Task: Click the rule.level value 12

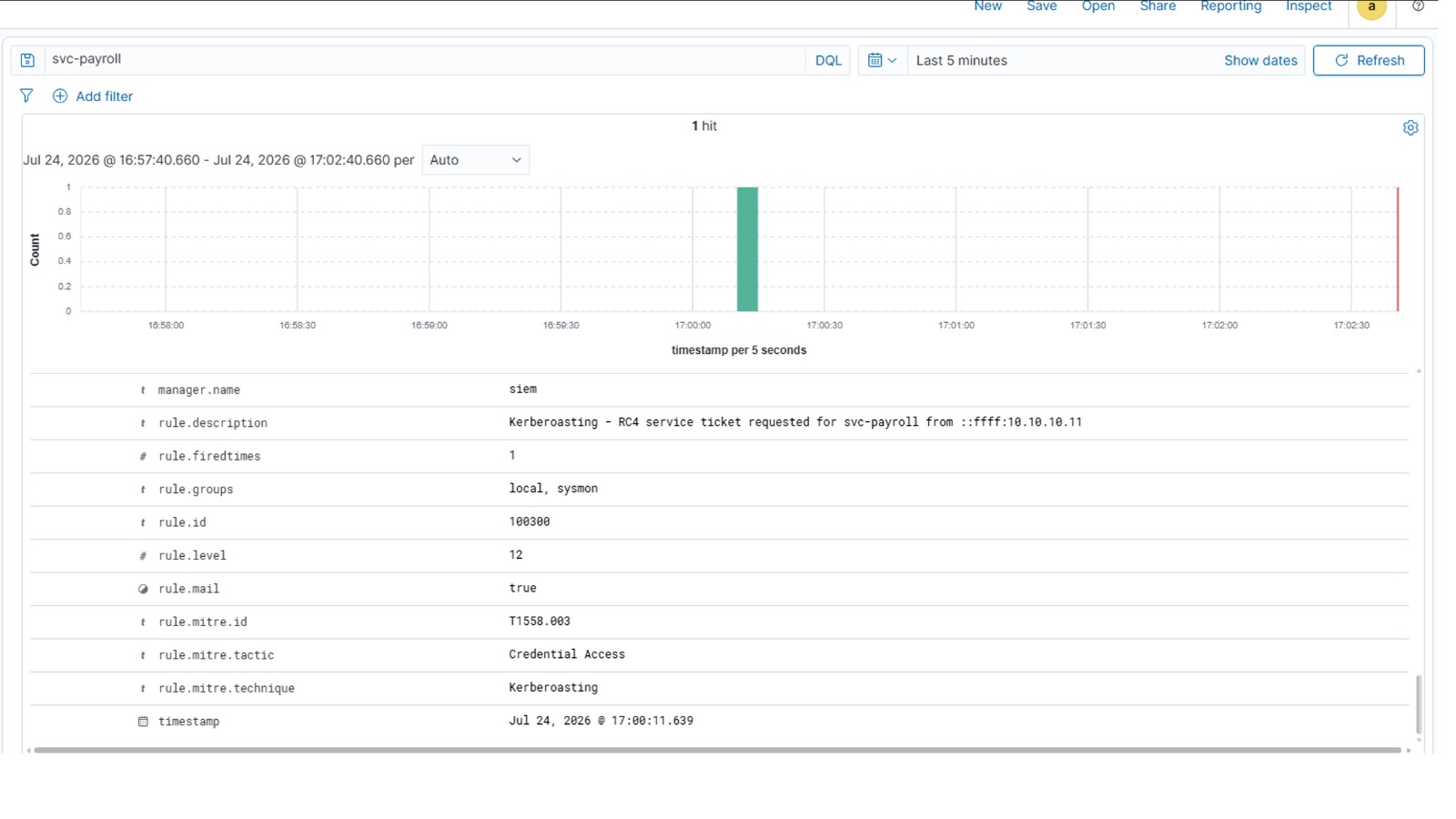Action: point(516,555)
